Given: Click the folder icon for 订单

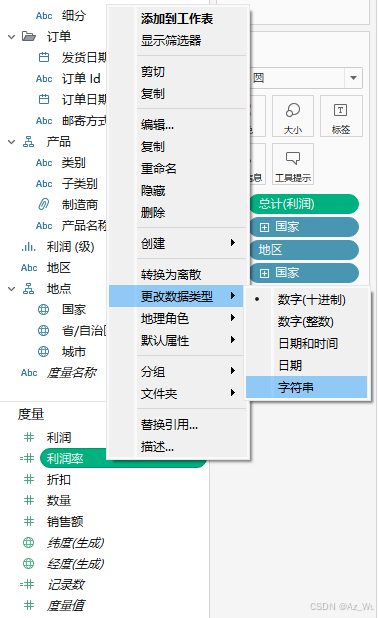Looking at the screenshot, I should point(29,37).
